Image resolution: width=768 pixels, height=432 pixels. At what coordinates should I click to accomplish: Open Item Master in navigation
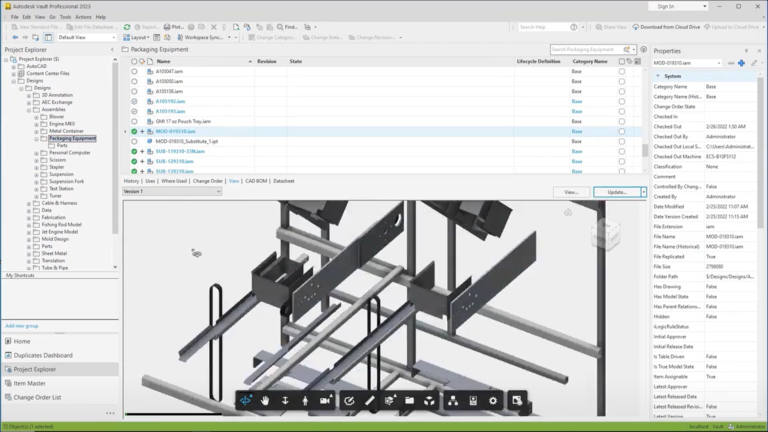29,384
